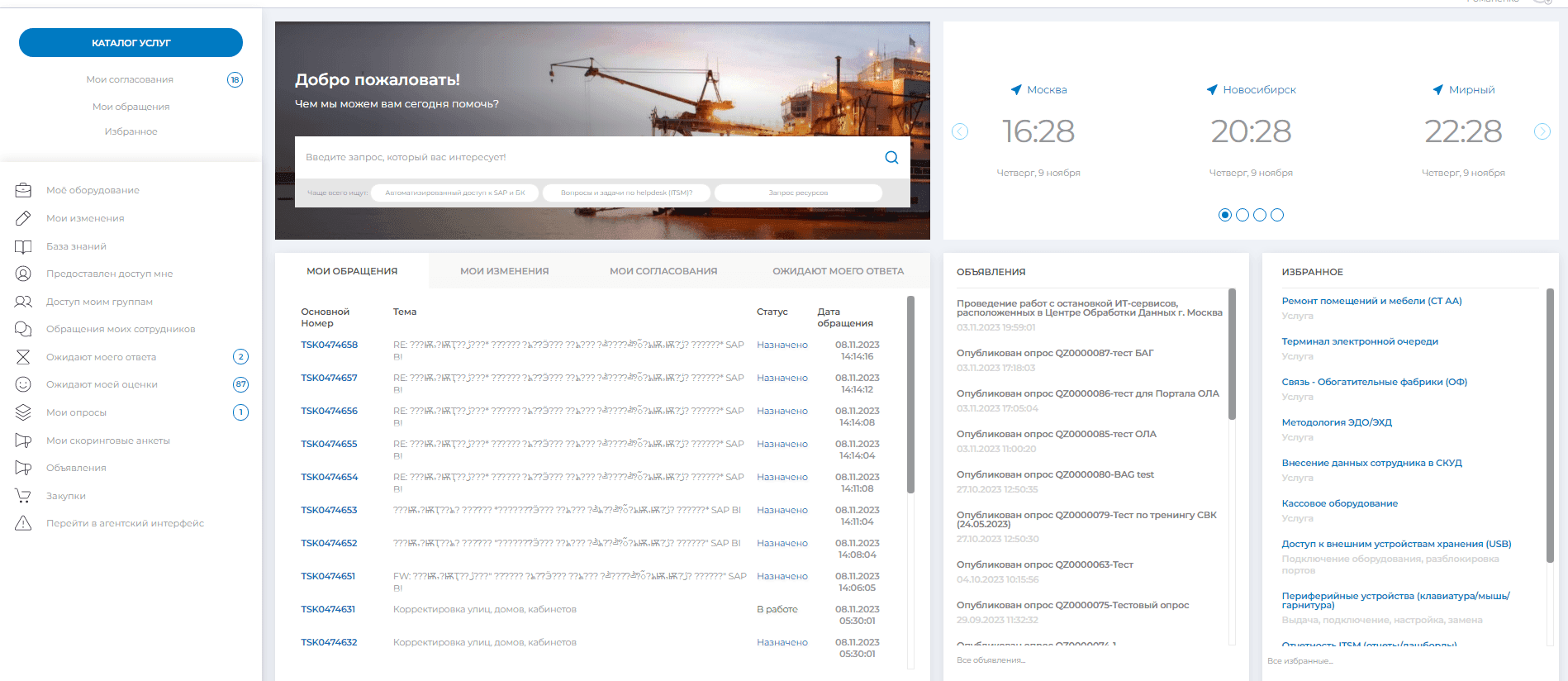The image size is (1568, 681).
Task: Open ticket TSK0474651
Action: [x=328, y=576]
